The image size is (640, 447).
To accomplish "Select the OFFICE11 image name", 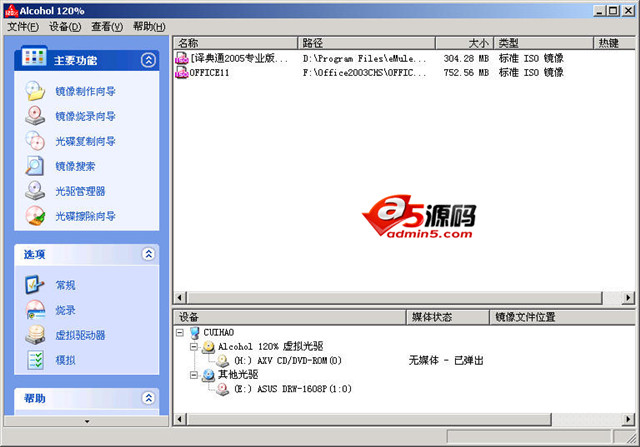I will (209, 73).
